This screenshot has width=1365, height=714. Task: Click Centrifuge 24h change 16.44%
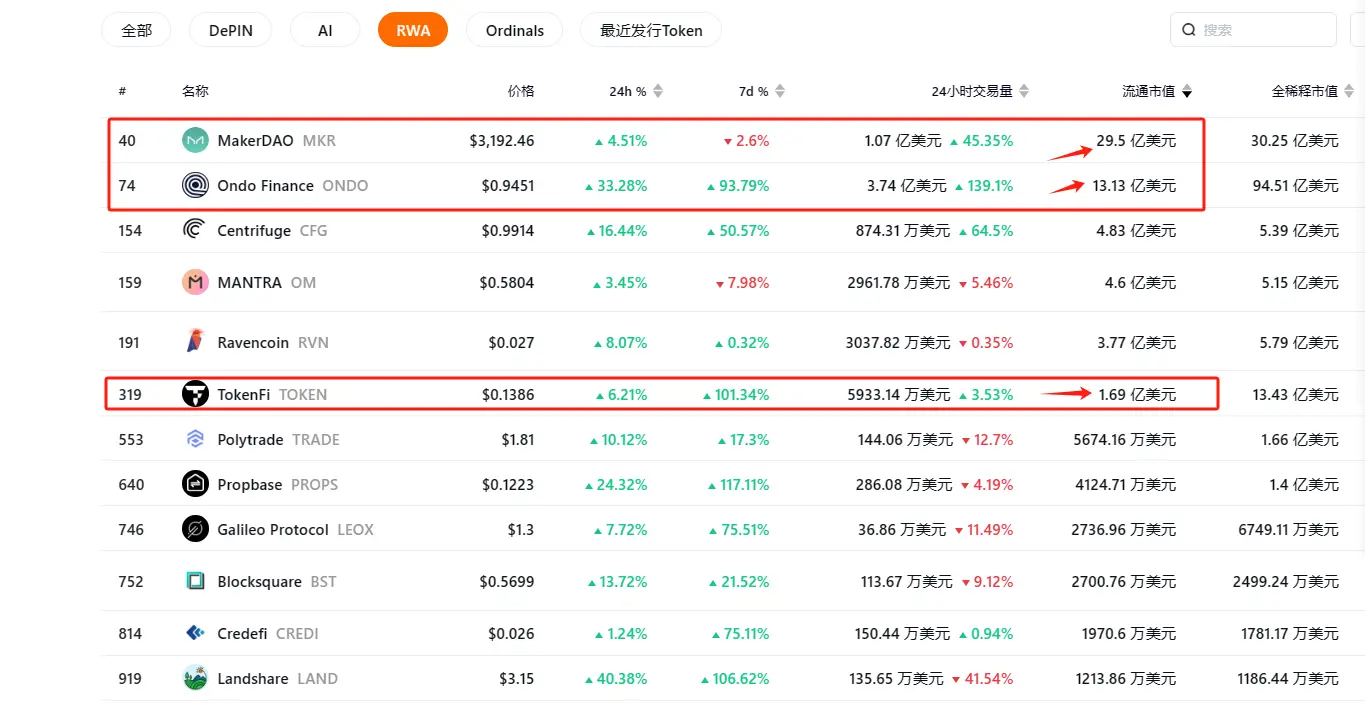click(x=617, y=230)
